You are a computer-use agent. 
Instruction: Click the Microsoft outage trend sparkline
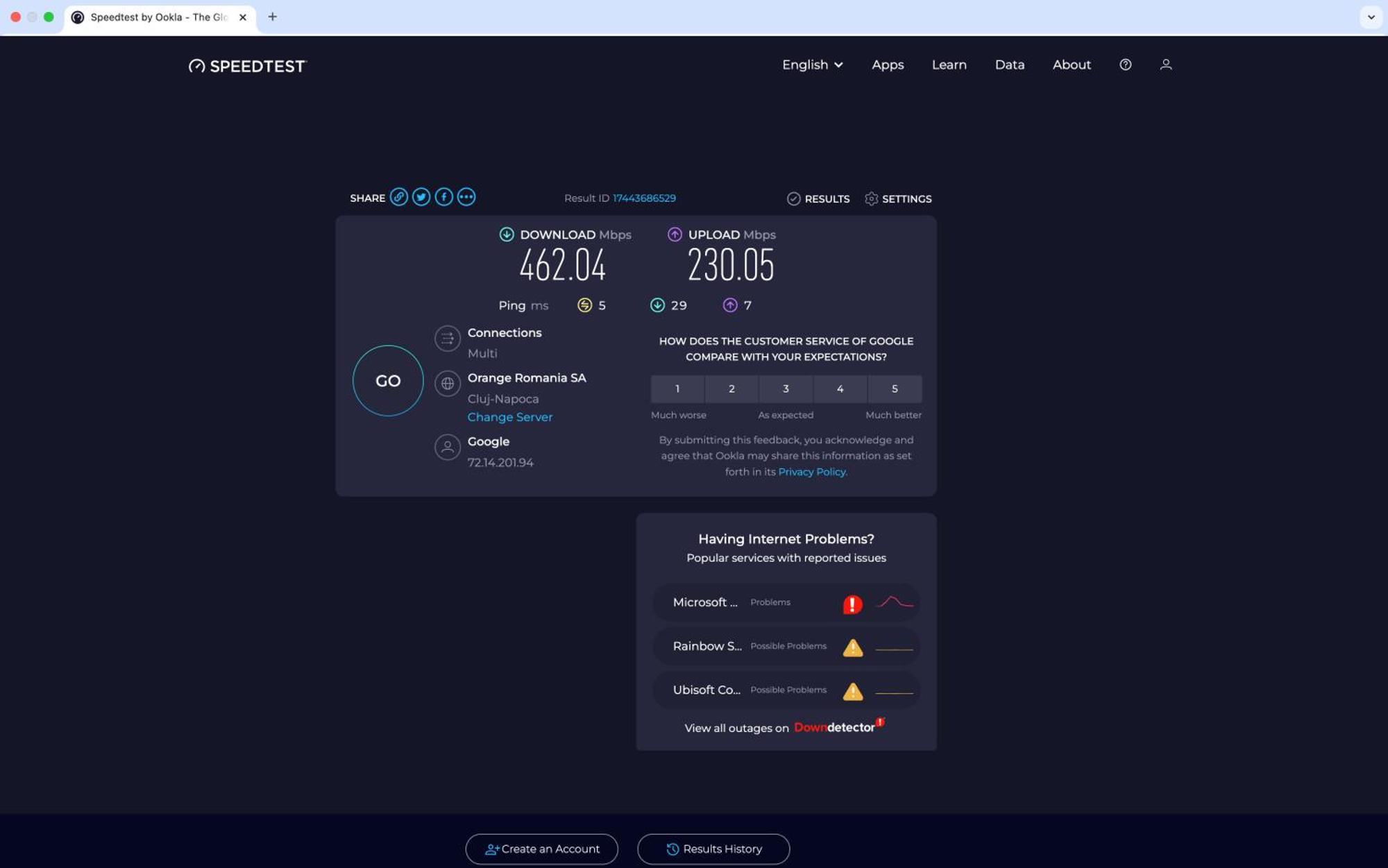pyautogui.click(x=895, y=602)
